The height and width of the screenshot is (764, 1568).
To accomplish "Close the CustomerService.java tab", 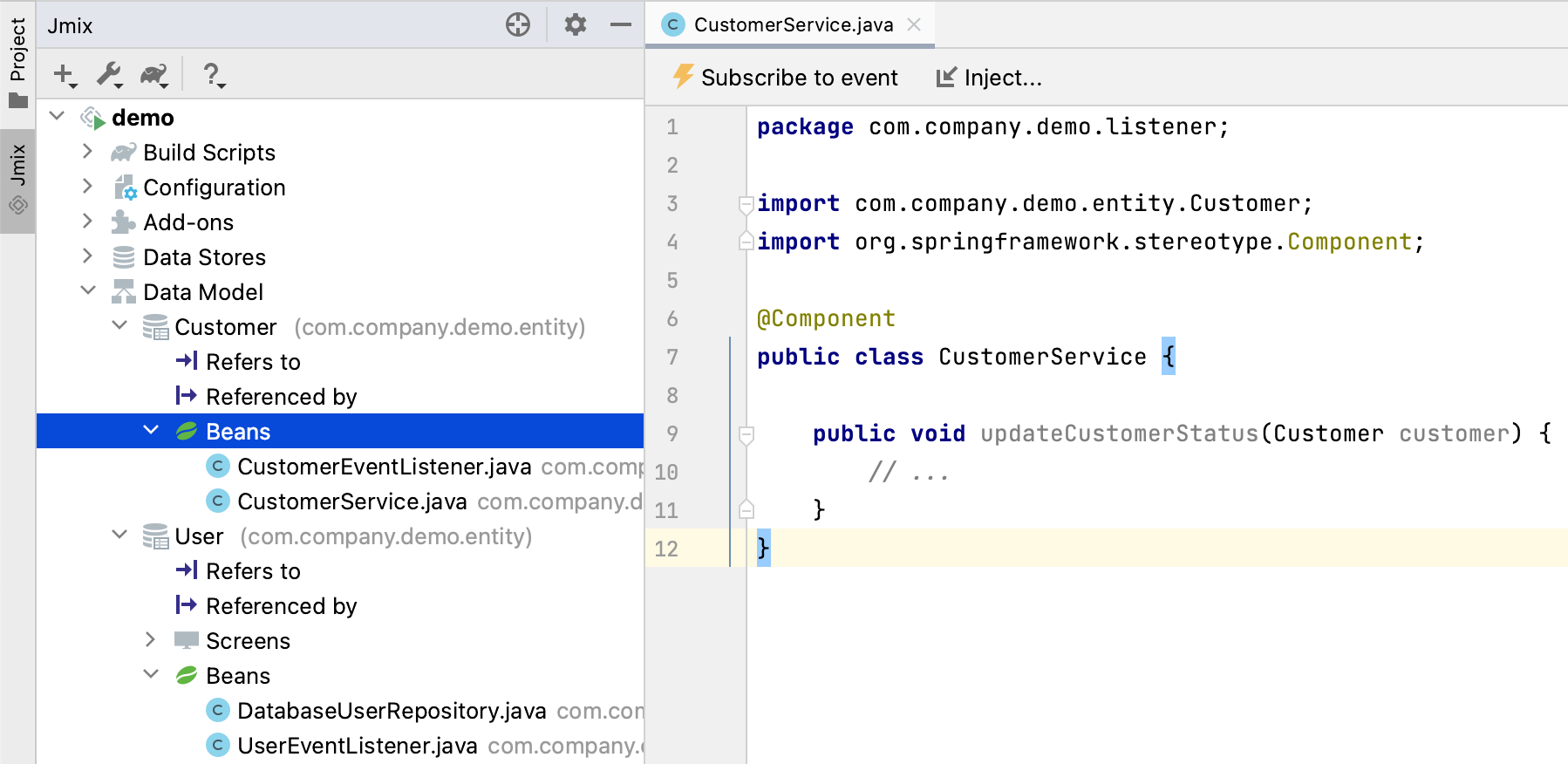I will [x=914, y=24].
